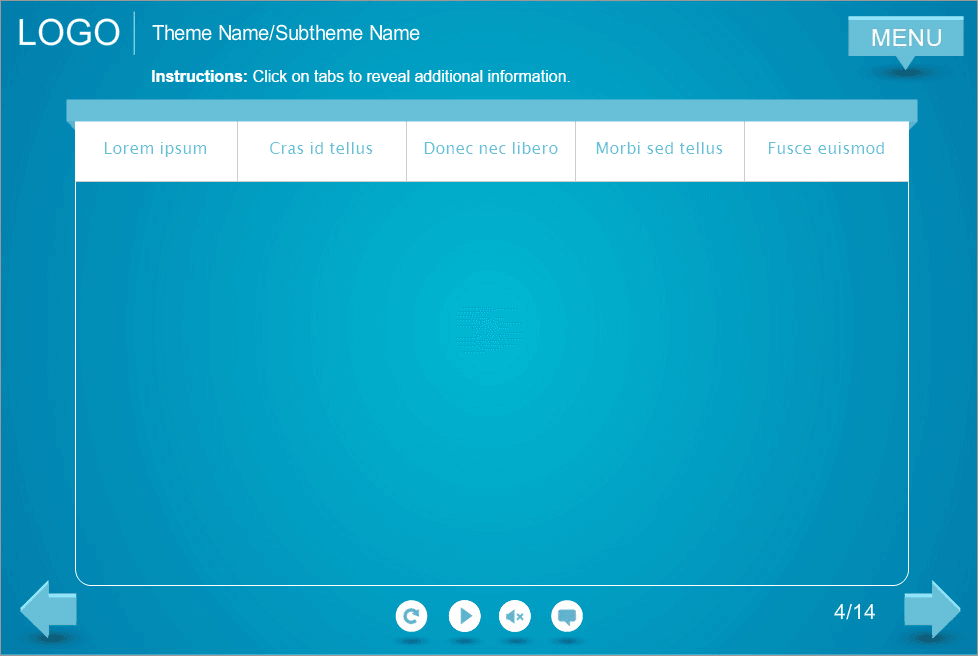This screenshot has width=978, height=656.
Task: Click the bold Instructions label
Action: click(199, 76)
